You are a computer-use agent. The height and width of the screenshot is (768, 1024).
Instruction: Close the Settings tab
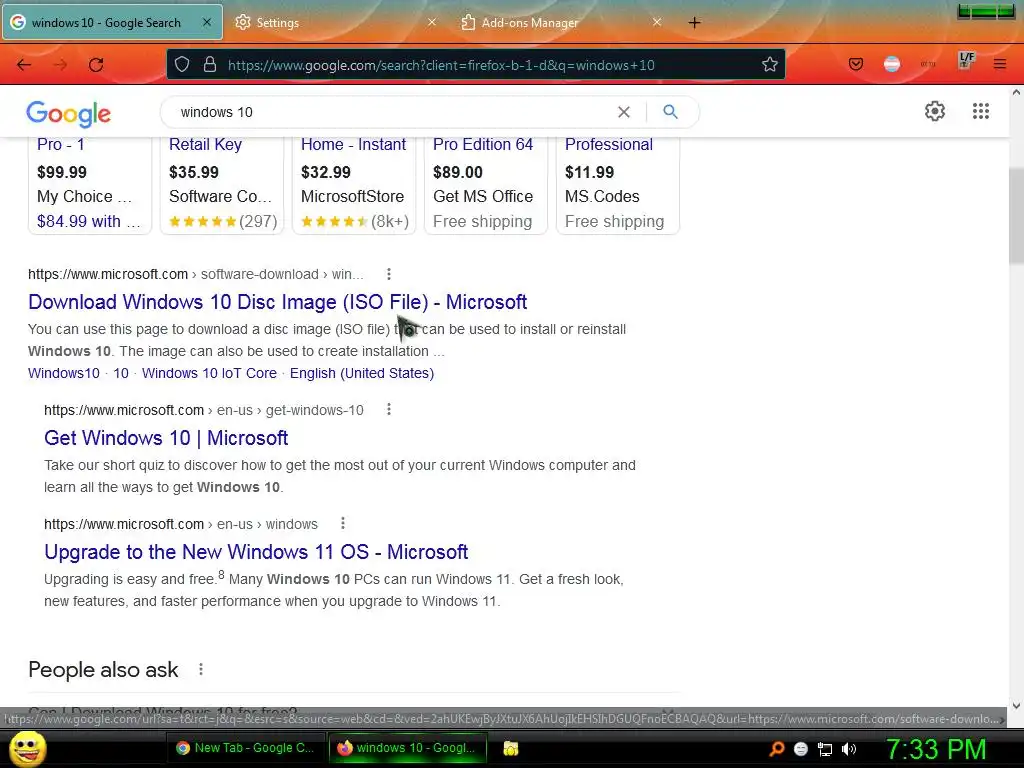432,22
